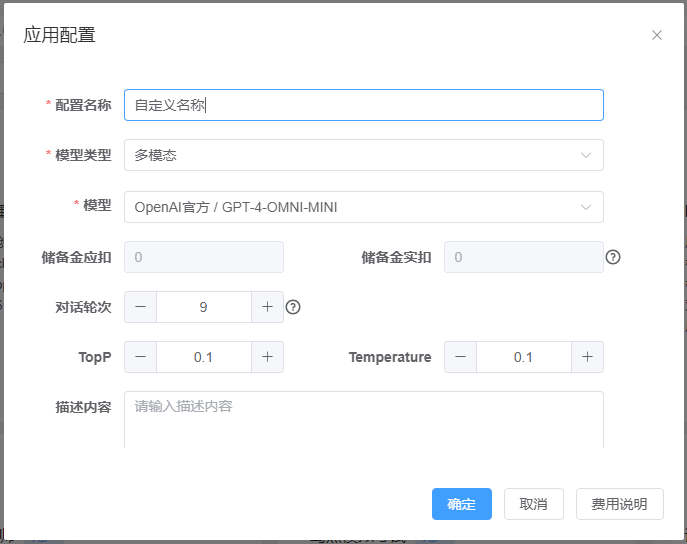The width and height of the screenshot is (687, 544).
Task: Click the TopP value field showing 0.1
Action: [x=203, y=357]
